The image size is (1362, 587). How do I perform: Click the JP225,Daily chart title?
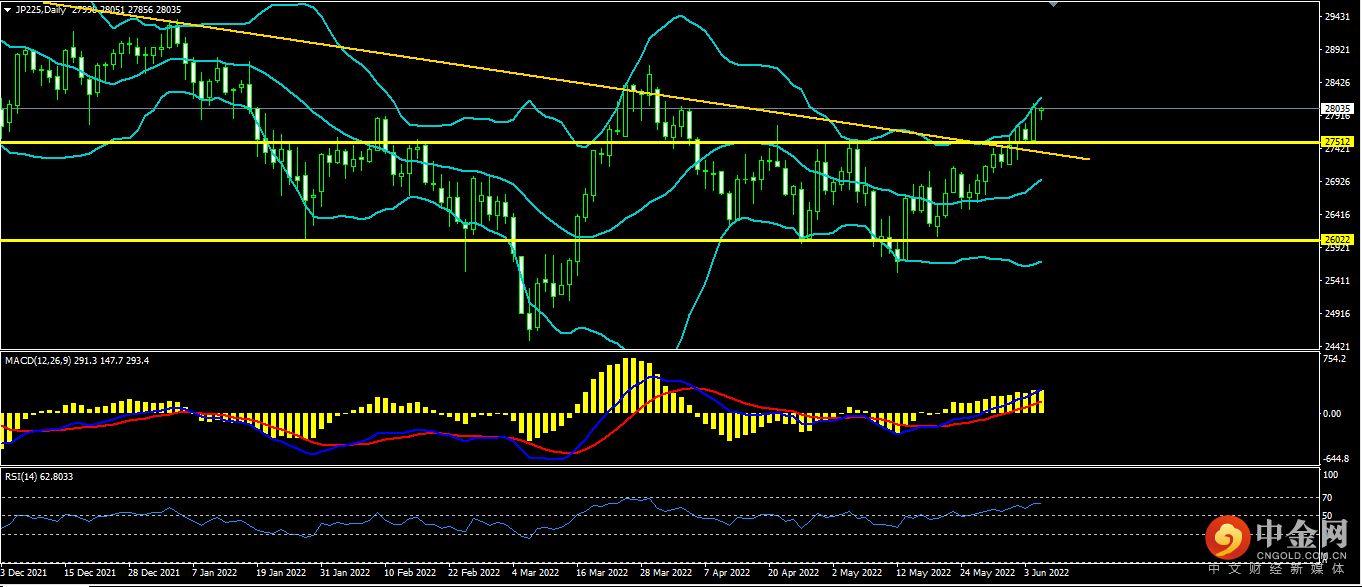pyautogui.click(x=43, y=9)
